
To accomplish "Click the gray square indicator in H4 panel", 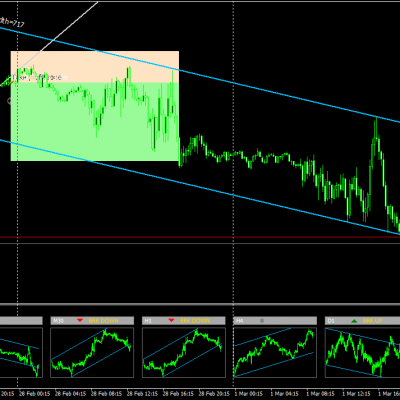I will click(262, 321).
